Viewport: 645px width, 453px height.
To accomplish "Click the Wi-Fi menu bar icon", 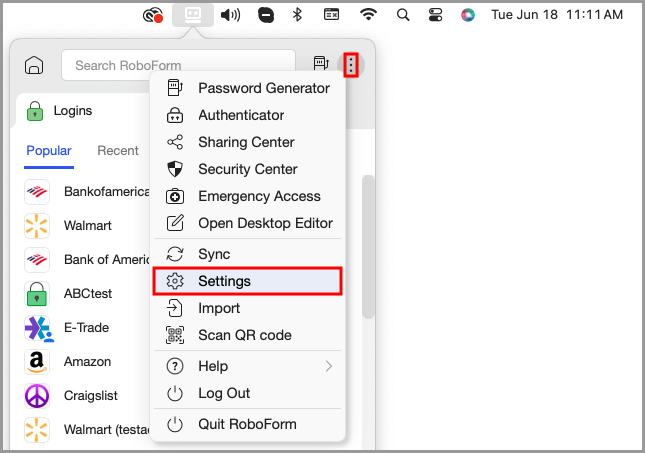I will click(368, 15).
